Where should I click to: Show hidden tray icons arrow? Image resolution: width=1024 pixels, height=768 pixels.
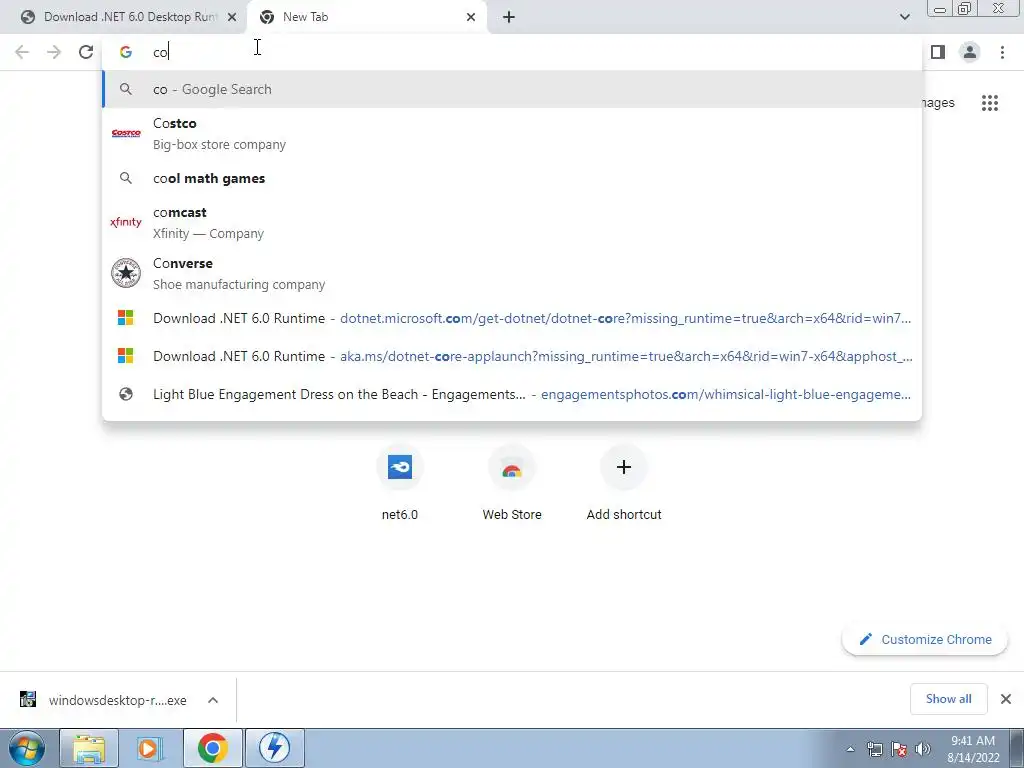[x=850, y=749]
